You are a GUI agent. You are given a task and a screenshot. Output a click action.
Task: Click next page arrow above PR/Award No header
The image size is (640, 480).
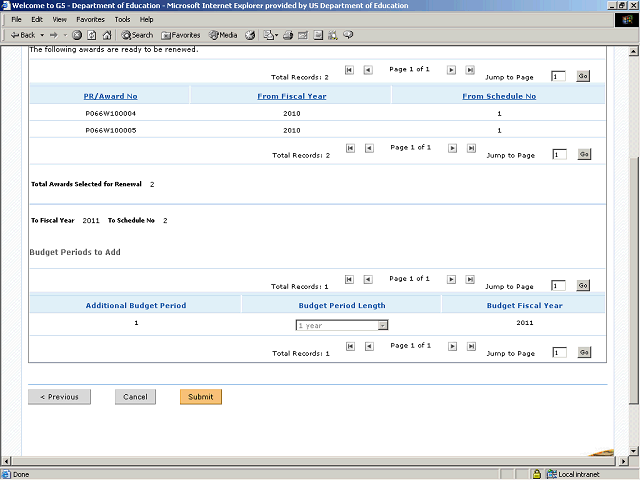pyautogui.click(x=452, y=70)
